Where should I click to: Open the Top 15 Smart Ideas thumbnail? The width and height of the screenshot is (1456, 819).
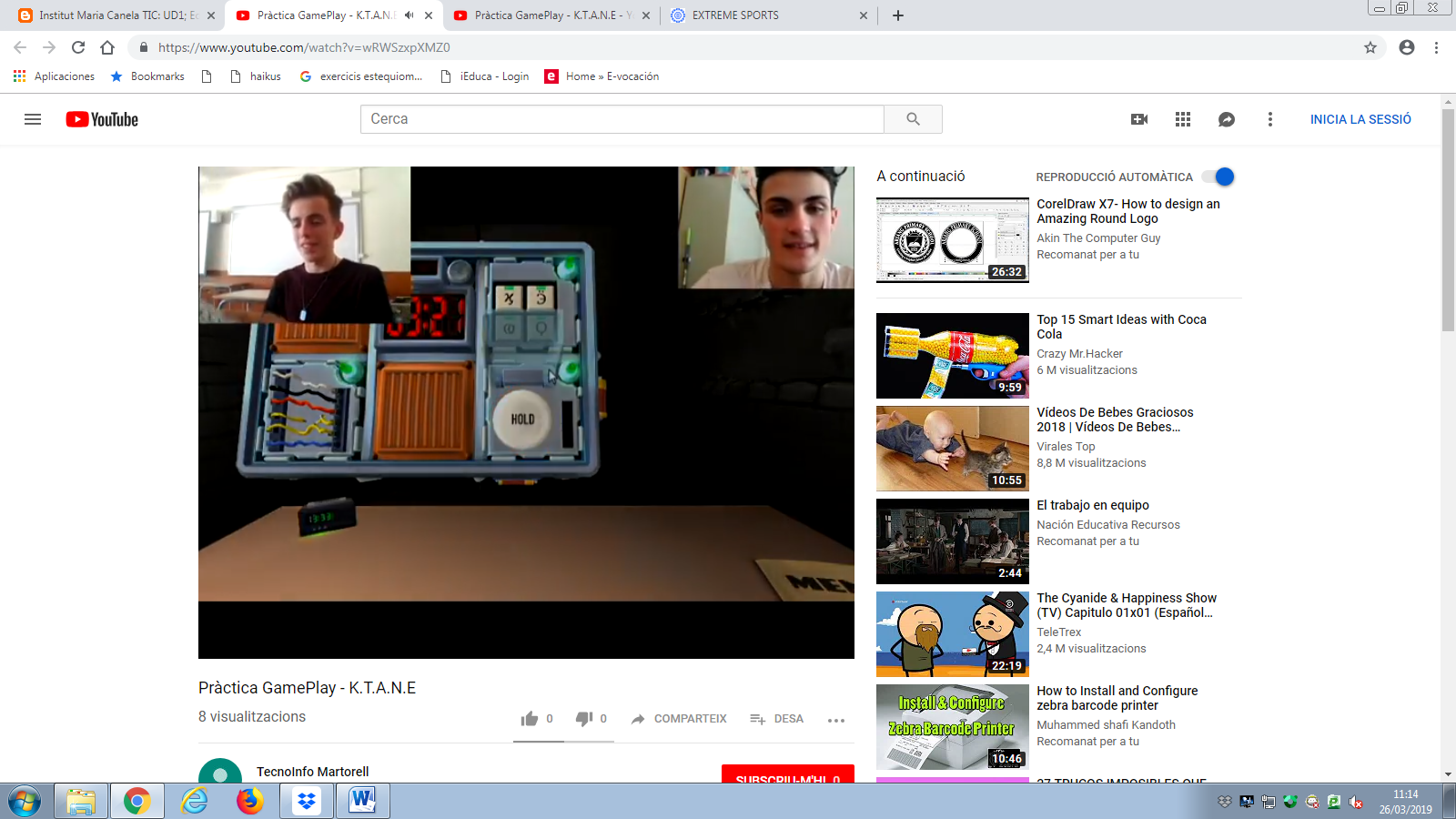coord(952,356)
